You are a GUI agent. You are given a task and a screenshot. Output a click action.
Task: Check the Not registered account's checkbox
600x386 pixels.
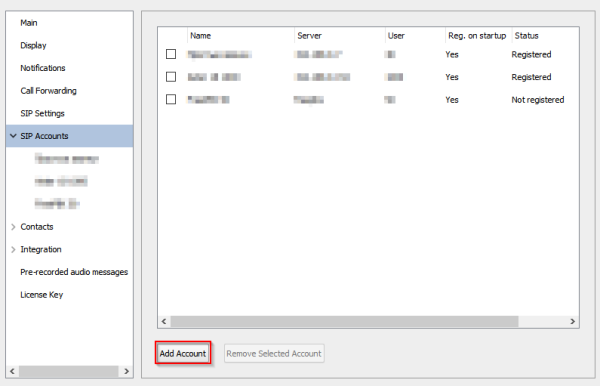pyautogui.click(x=171, y=99)
